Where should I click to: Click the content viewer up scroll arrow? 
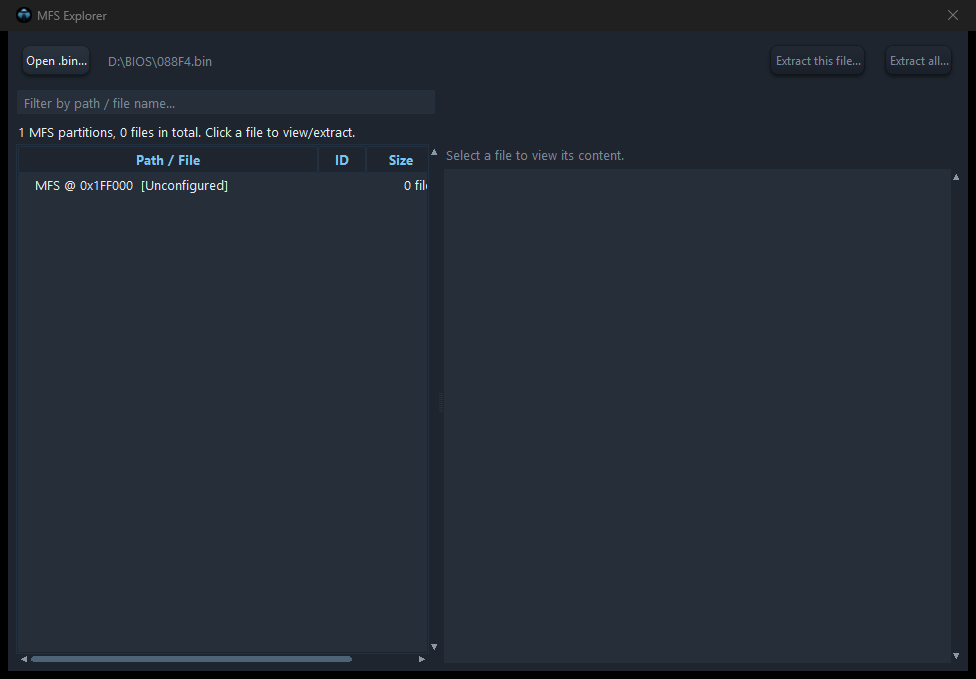[956, 177]
